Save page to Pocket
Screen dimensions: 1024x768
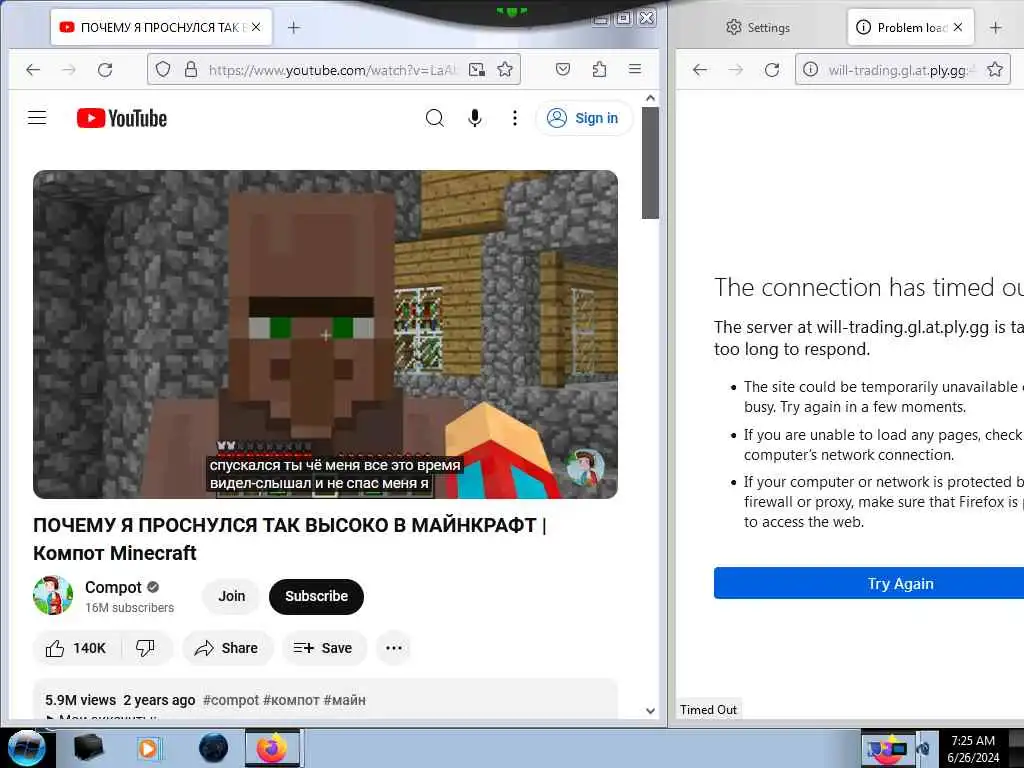[563, 69]
